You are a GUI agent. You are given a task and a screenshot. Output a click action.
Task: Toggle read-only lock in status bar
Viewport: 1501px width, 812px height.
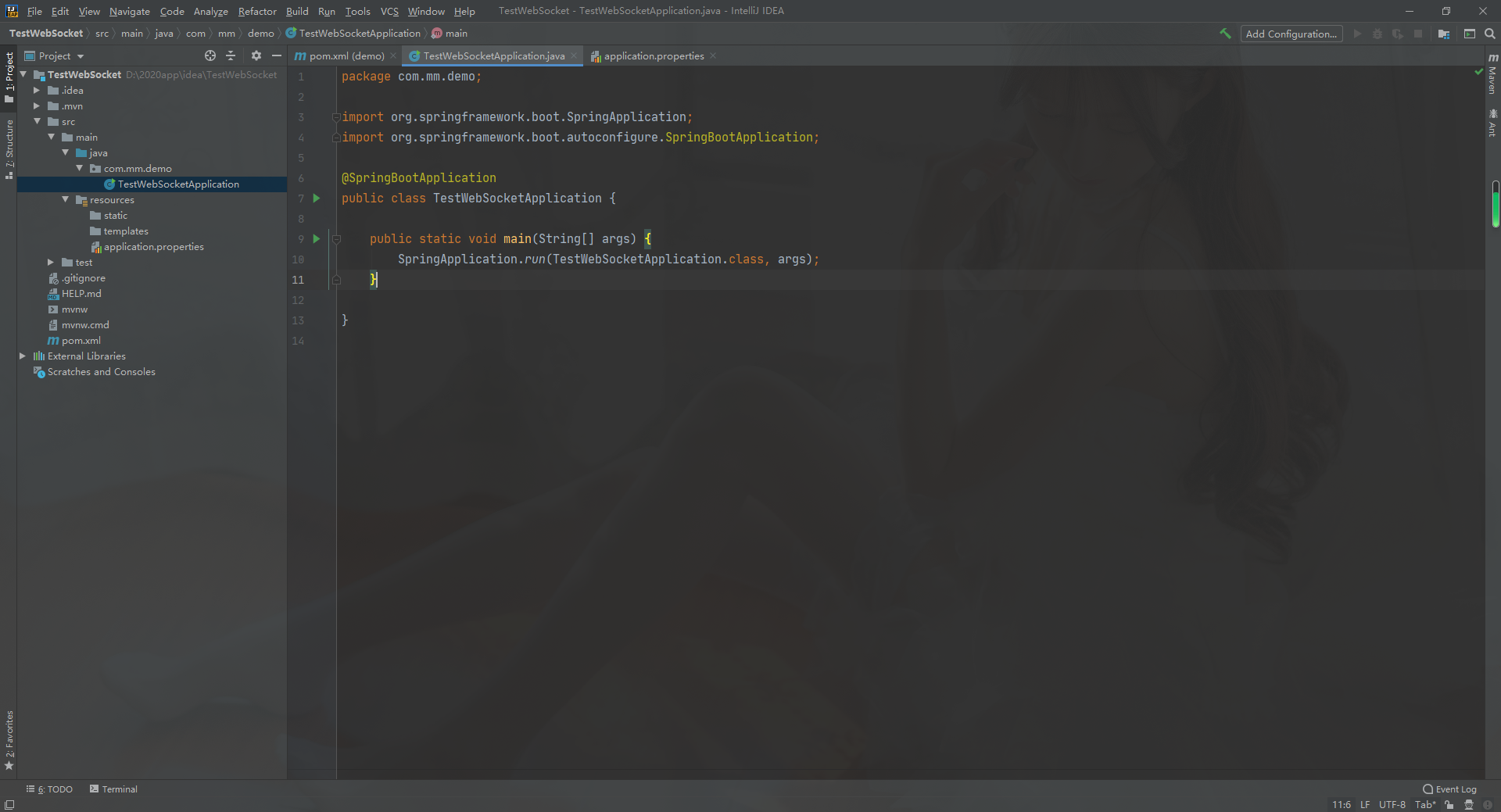pos(1448,804)
